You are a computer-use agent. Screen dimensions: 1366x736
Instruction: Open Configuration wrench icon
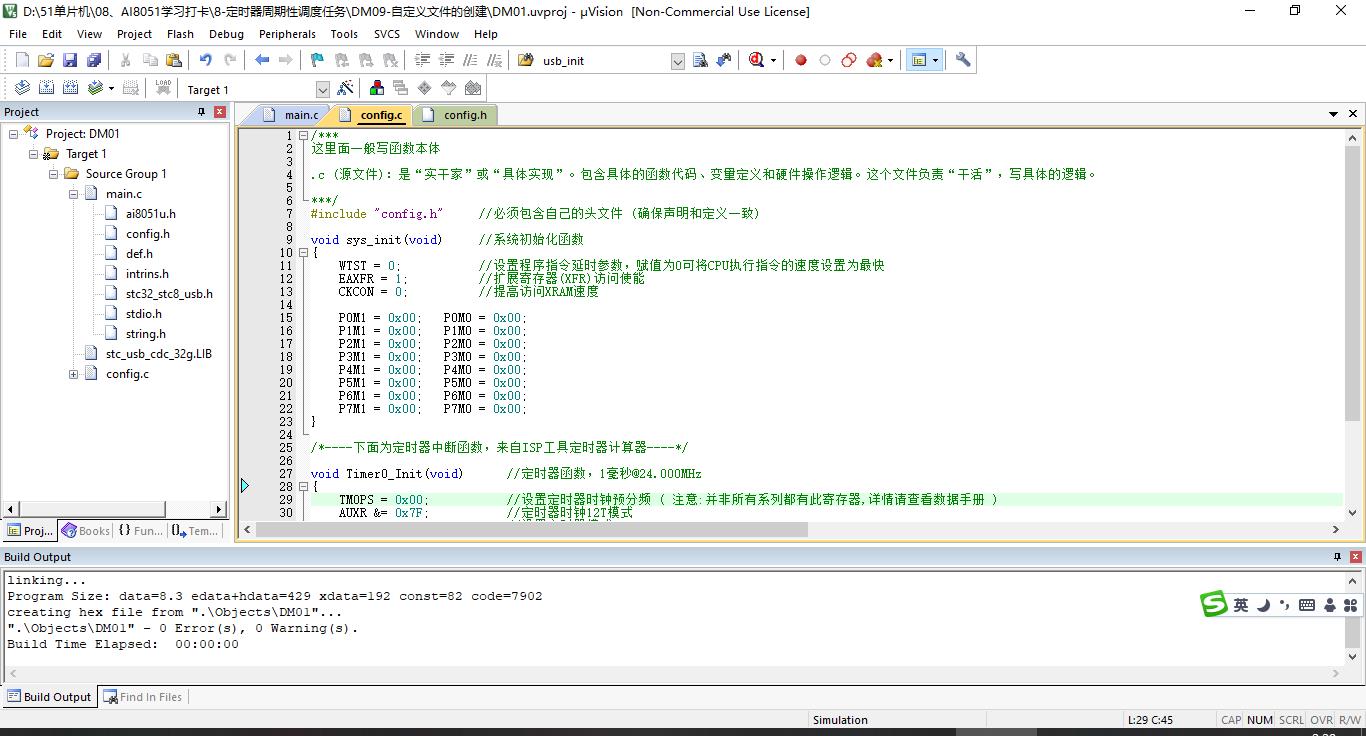click(963, 60)
